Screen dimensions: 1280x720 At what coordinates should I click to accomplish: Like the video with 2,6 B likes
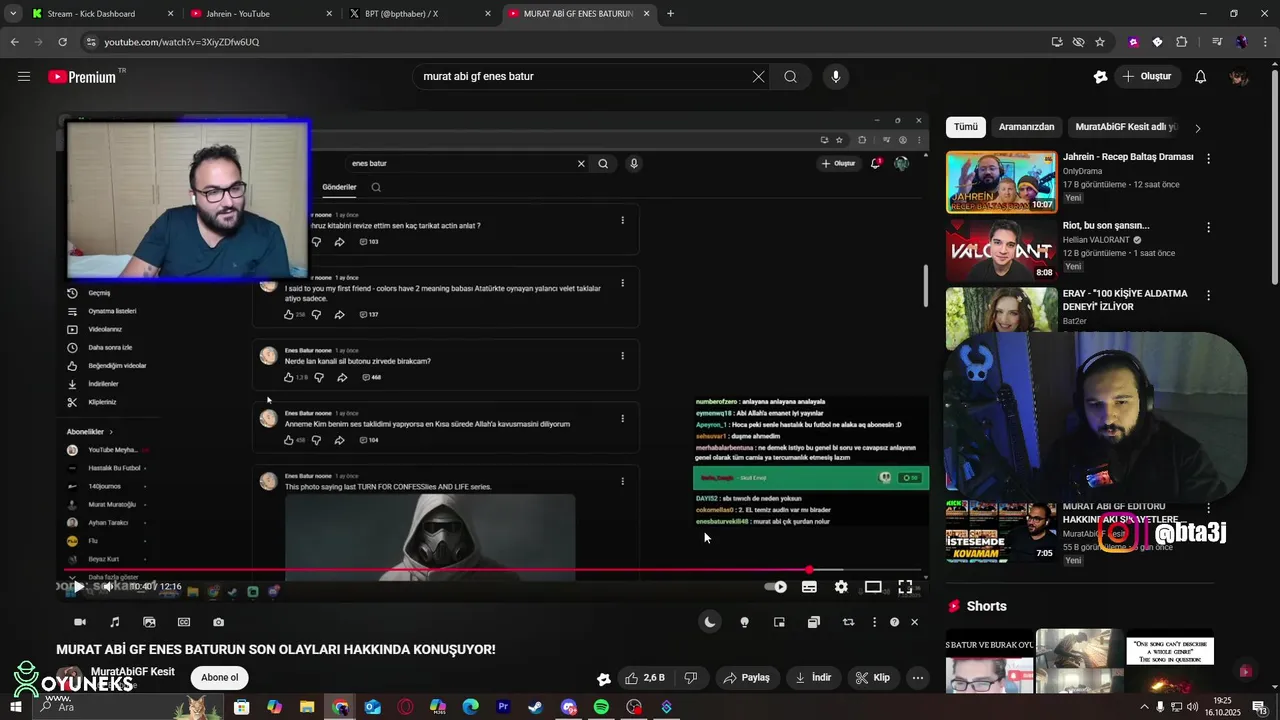pos(645,677)
